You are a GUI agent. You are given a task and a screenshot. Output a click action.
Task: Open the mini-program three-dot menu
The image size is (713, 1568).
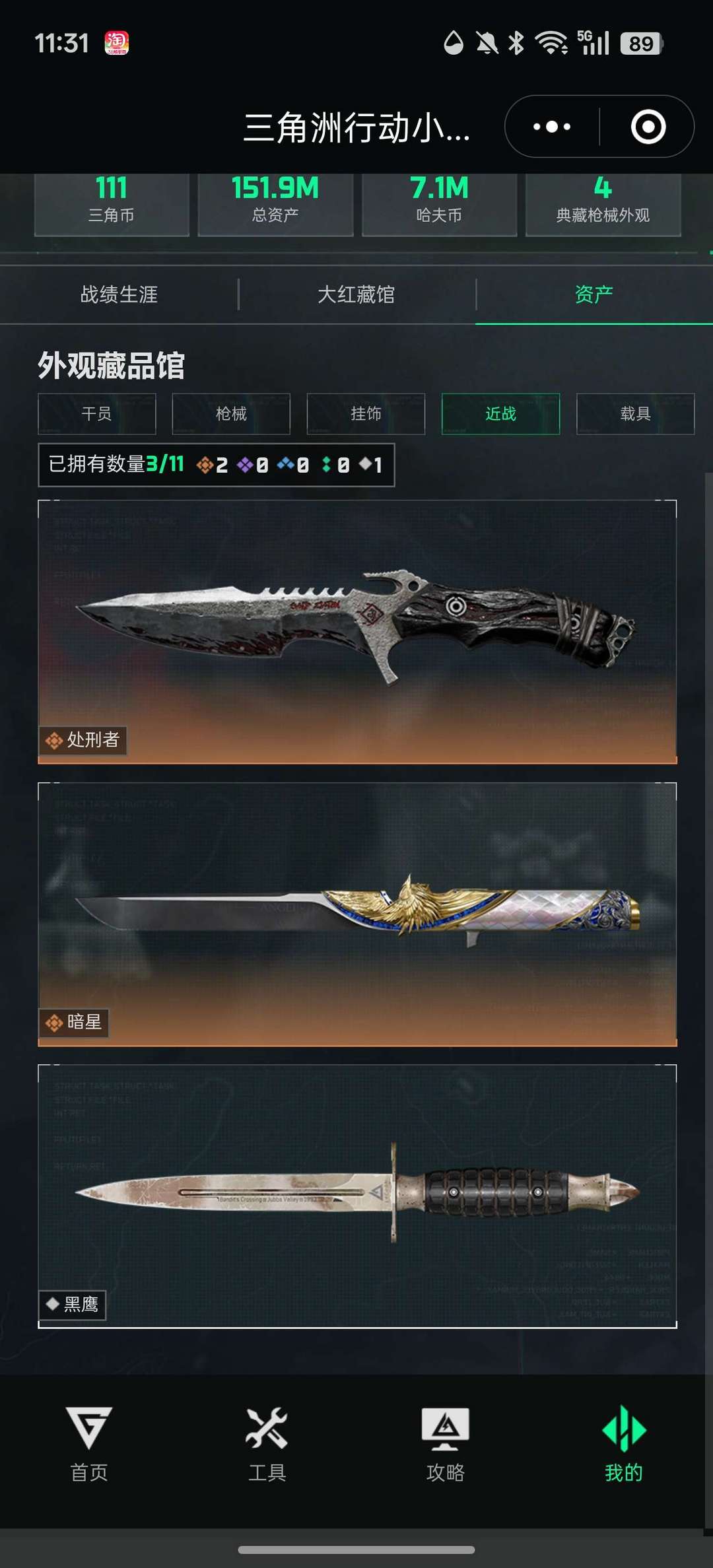click(552, 126)
